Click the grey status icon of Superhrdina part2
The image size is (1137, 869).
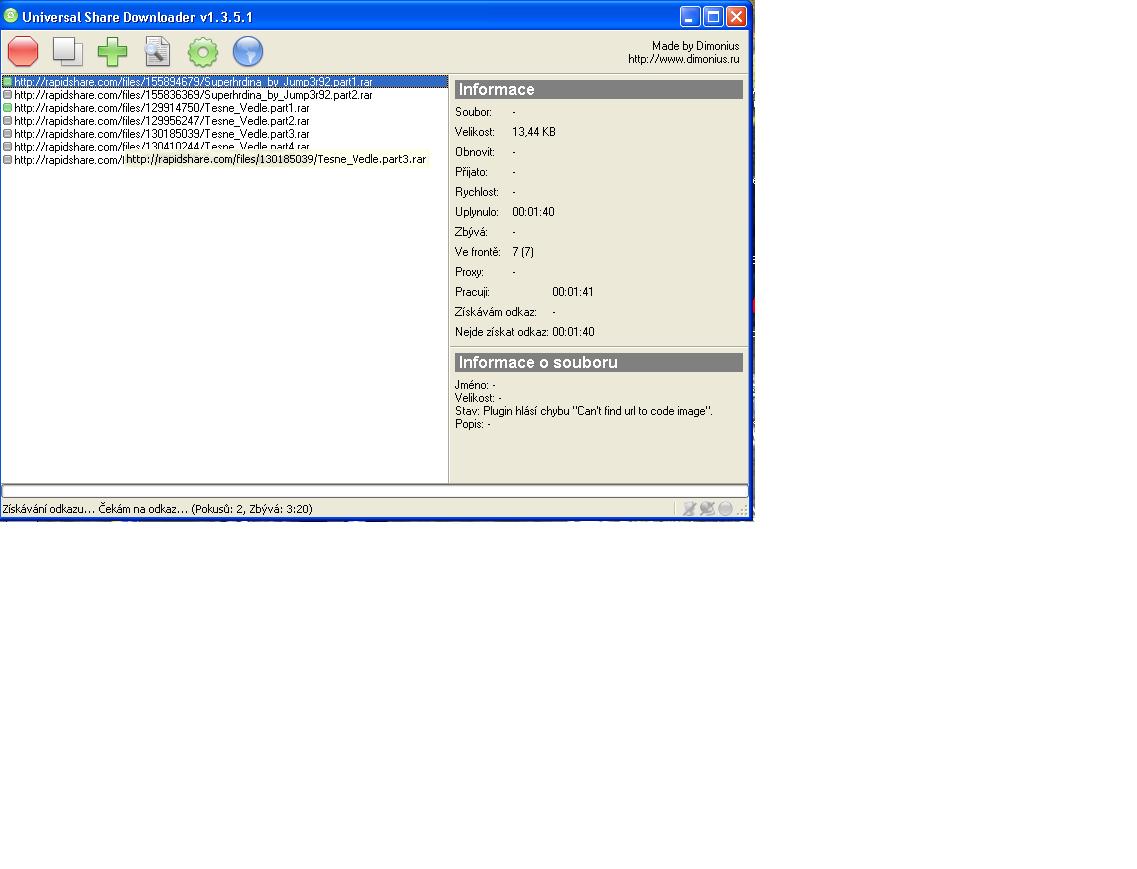click(7, 95)
